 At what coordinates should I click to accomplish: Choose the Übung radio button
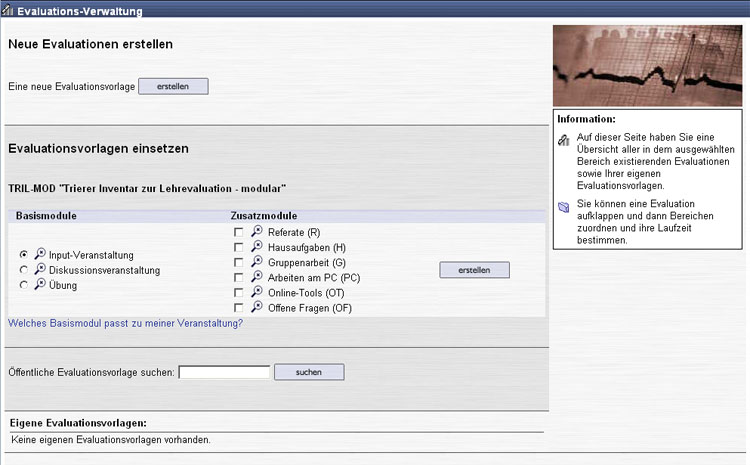point(24,285)
